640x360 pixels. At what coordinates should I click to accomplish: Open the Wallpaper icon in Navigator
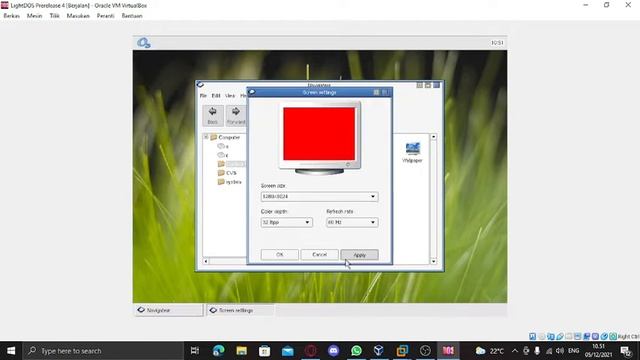coord(412,152)
